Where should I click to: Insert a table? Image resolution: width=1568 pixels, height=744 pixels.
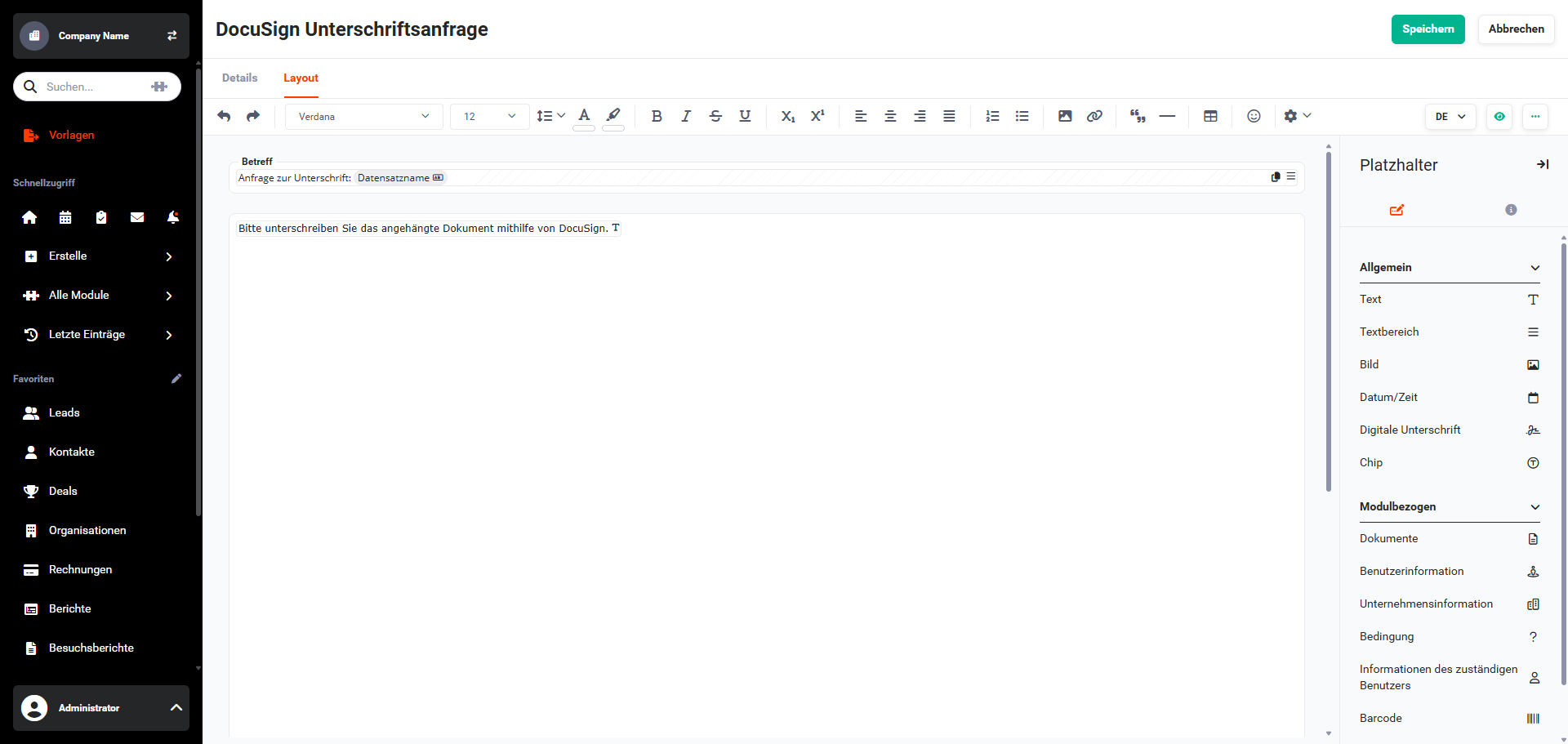point(1210,116)
